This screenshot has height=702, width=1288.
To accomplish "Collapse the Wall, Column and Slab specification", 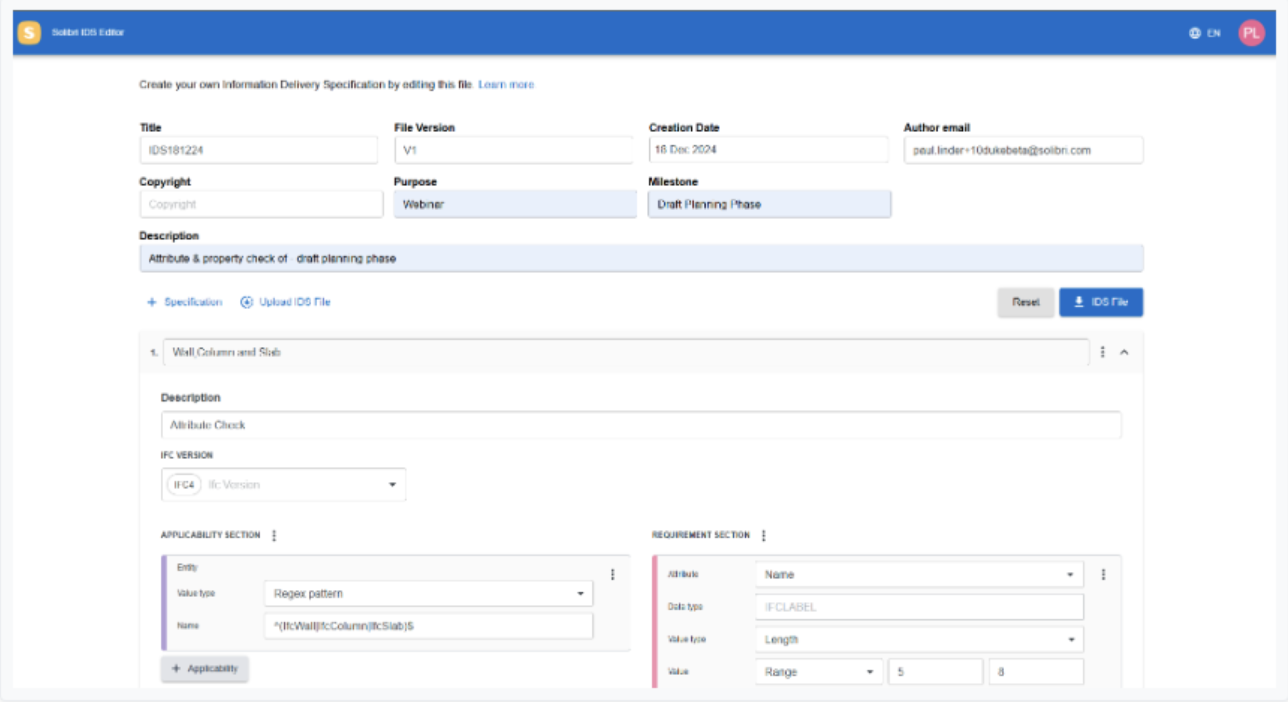I will [x=1124, y=352].
